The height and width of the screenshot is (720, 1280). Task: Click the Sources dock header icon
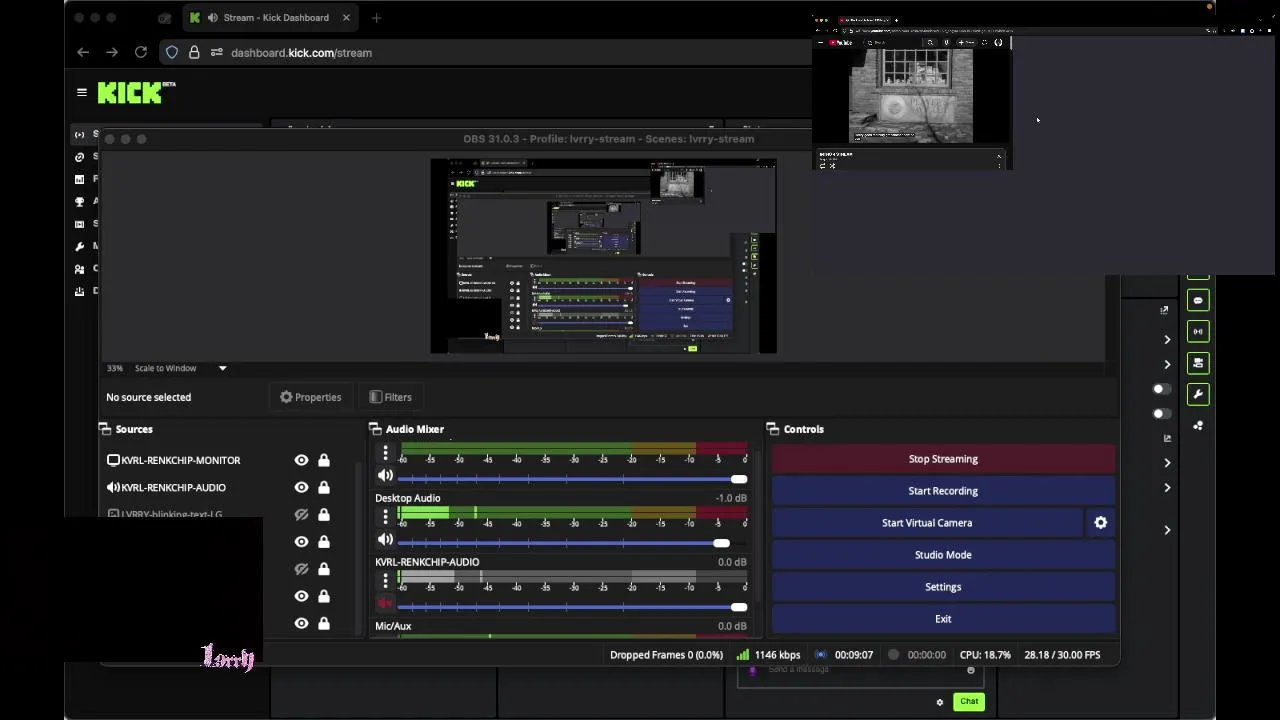click(x=105, y=429)
